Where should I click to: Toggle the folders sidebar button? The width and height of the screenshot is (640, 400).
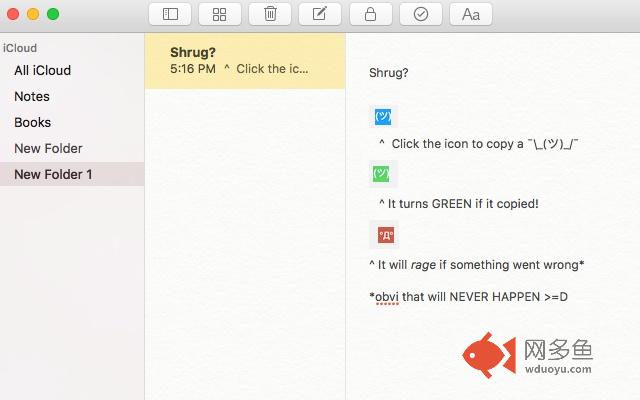[170, 14]
